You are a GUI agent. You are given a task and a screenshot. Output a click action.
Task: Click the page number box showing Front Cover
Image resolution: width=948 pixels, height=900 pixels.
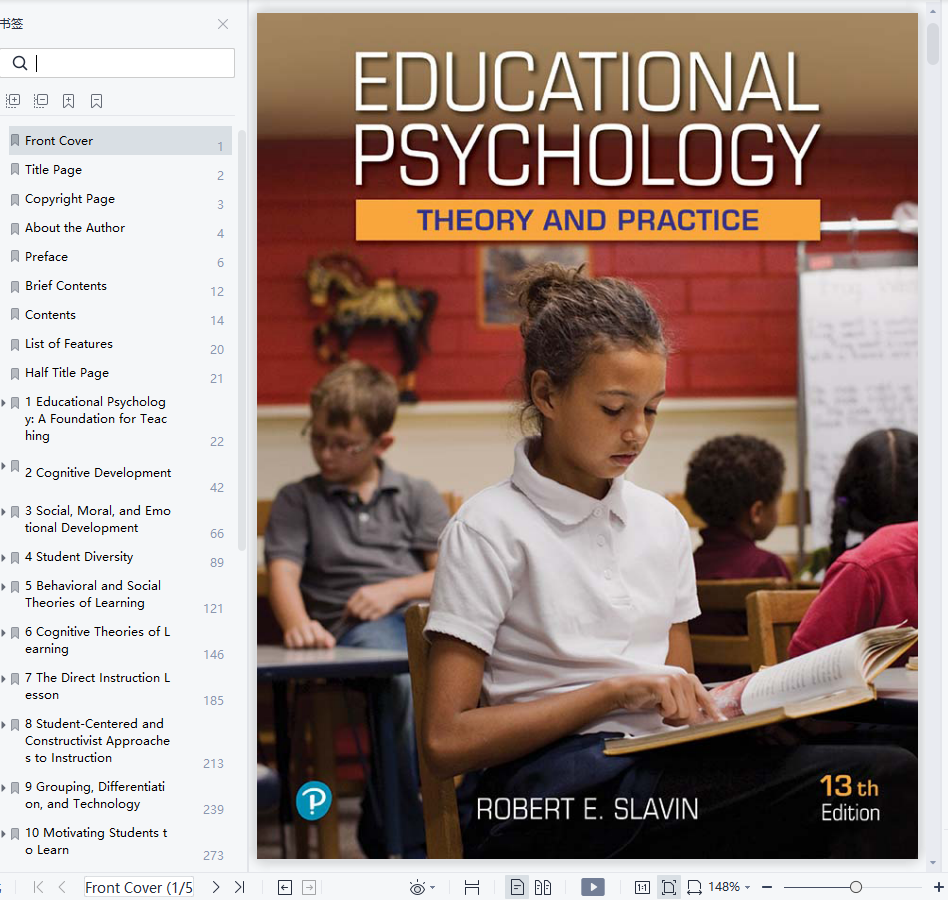[x=139, y=887]
